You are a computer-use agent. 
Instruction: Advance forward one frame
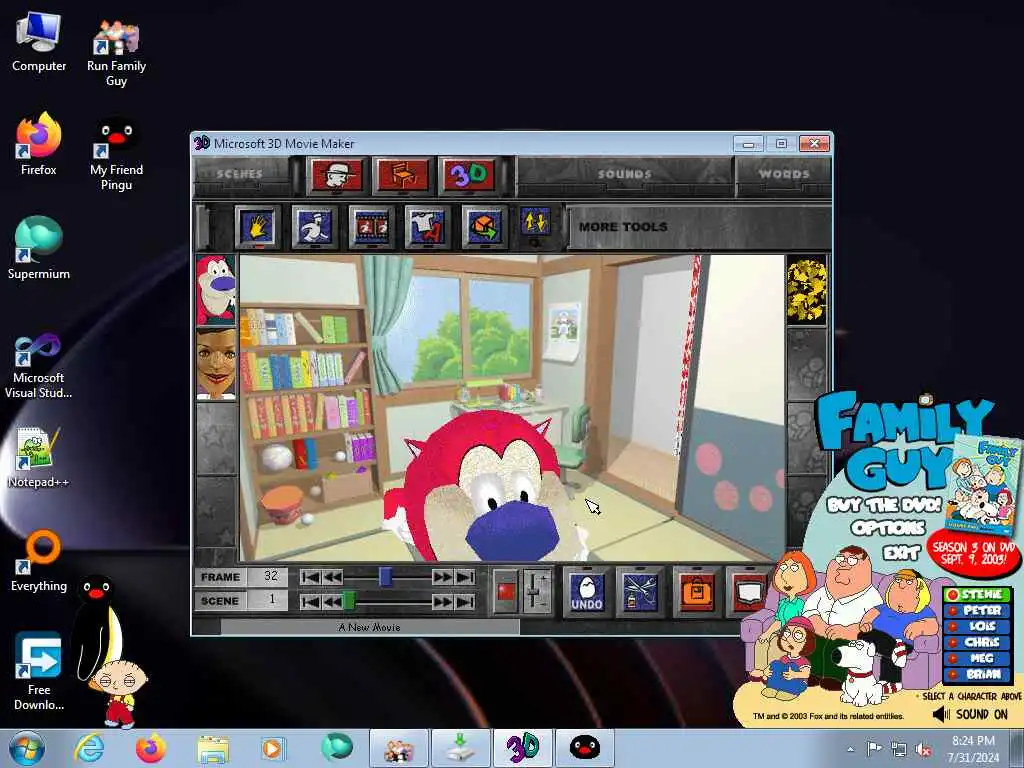pos(442,577)
